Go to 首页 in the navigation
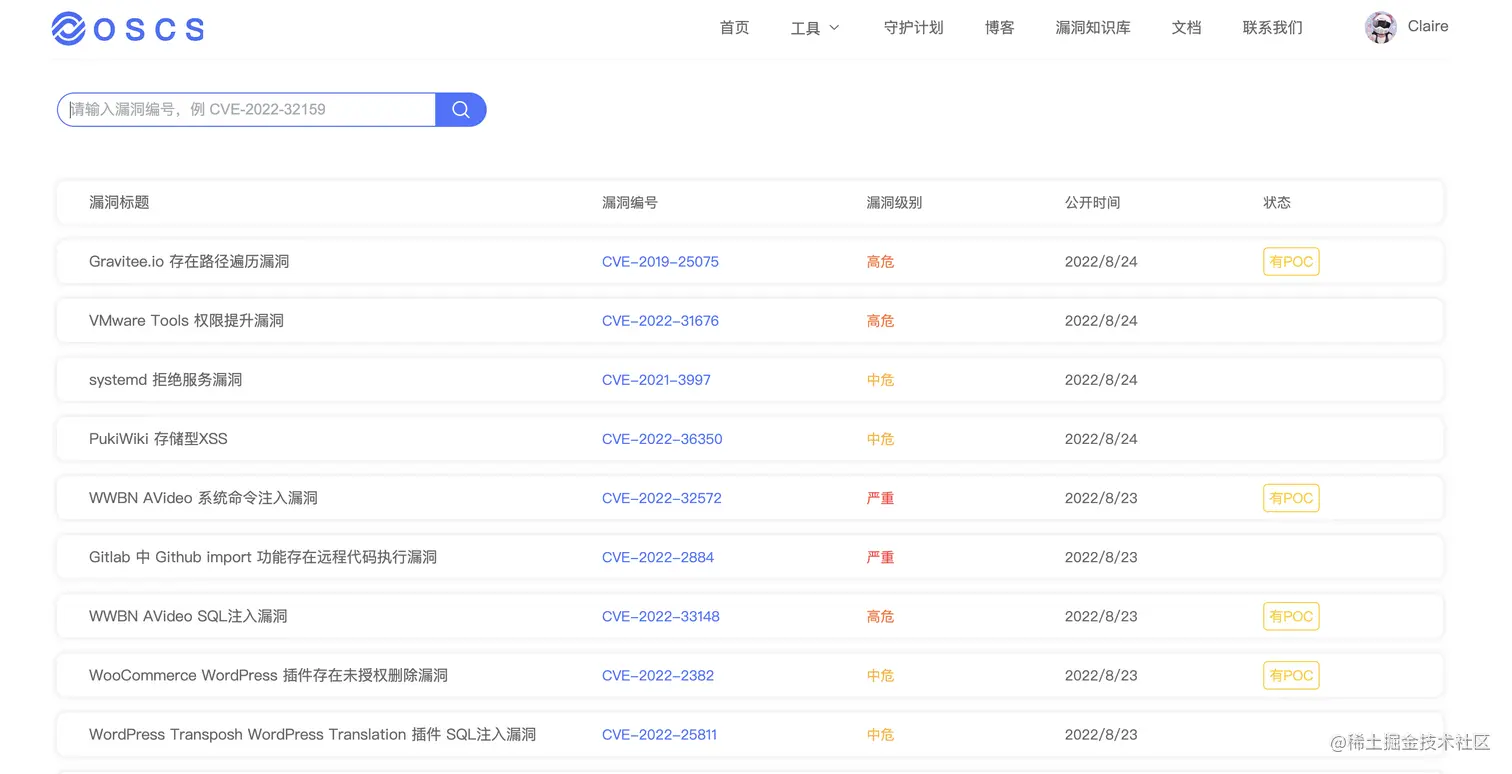Image resolution: width=1512 pixels, height=774 pixels. click(734, 28)
